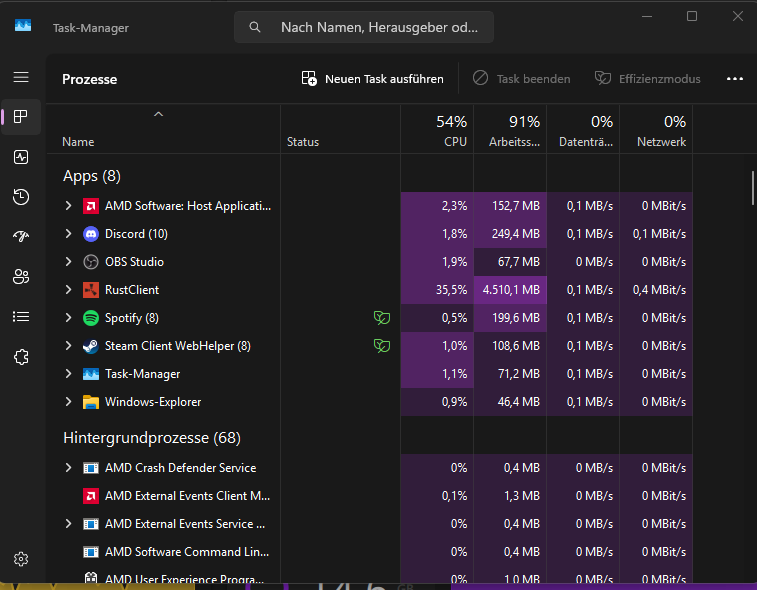Click the Discord app icon
Viewport: 757px width, 590px height.
point(91,234)
